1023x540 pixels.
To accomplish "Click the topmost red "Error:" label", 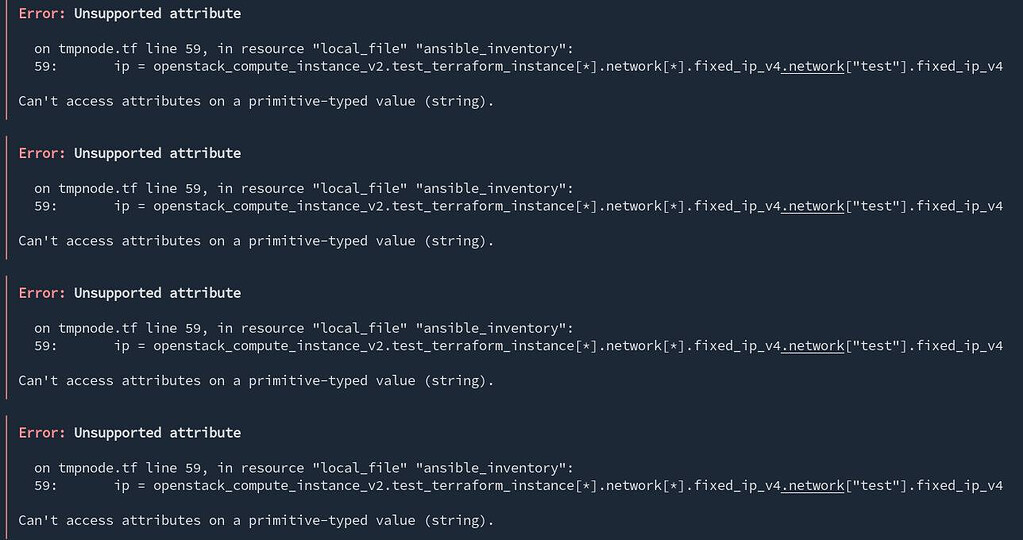I will [42, 13].
